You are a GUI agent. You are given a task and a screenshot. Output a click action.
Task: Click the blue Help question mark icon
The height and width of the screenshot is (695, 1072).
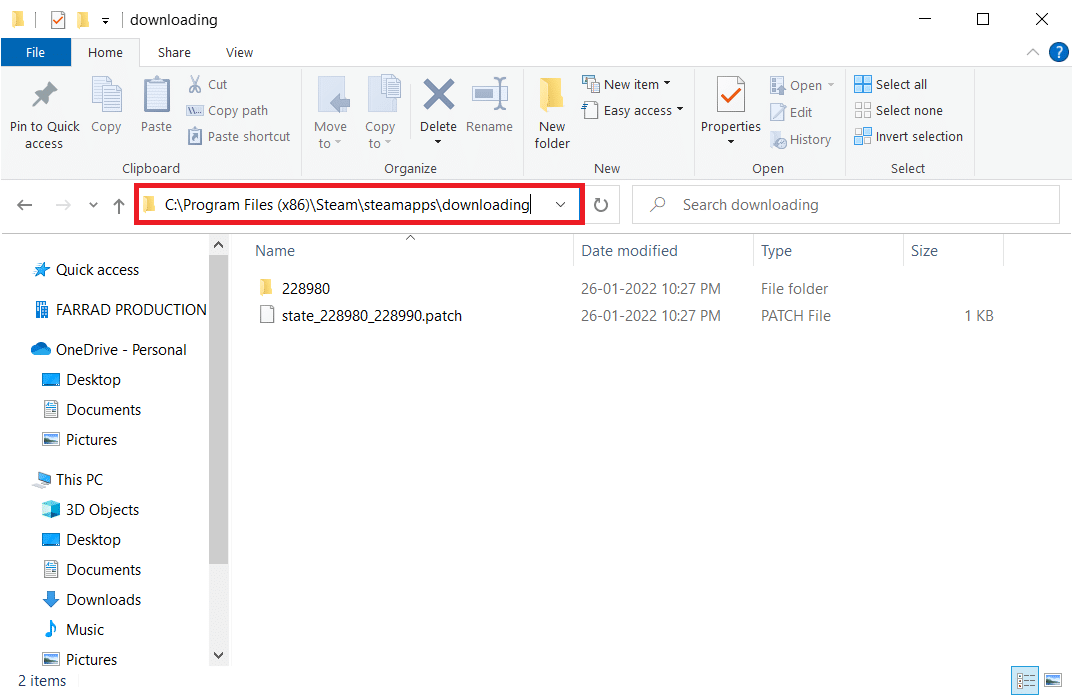pyautogui.click(x=1058, y=53)
